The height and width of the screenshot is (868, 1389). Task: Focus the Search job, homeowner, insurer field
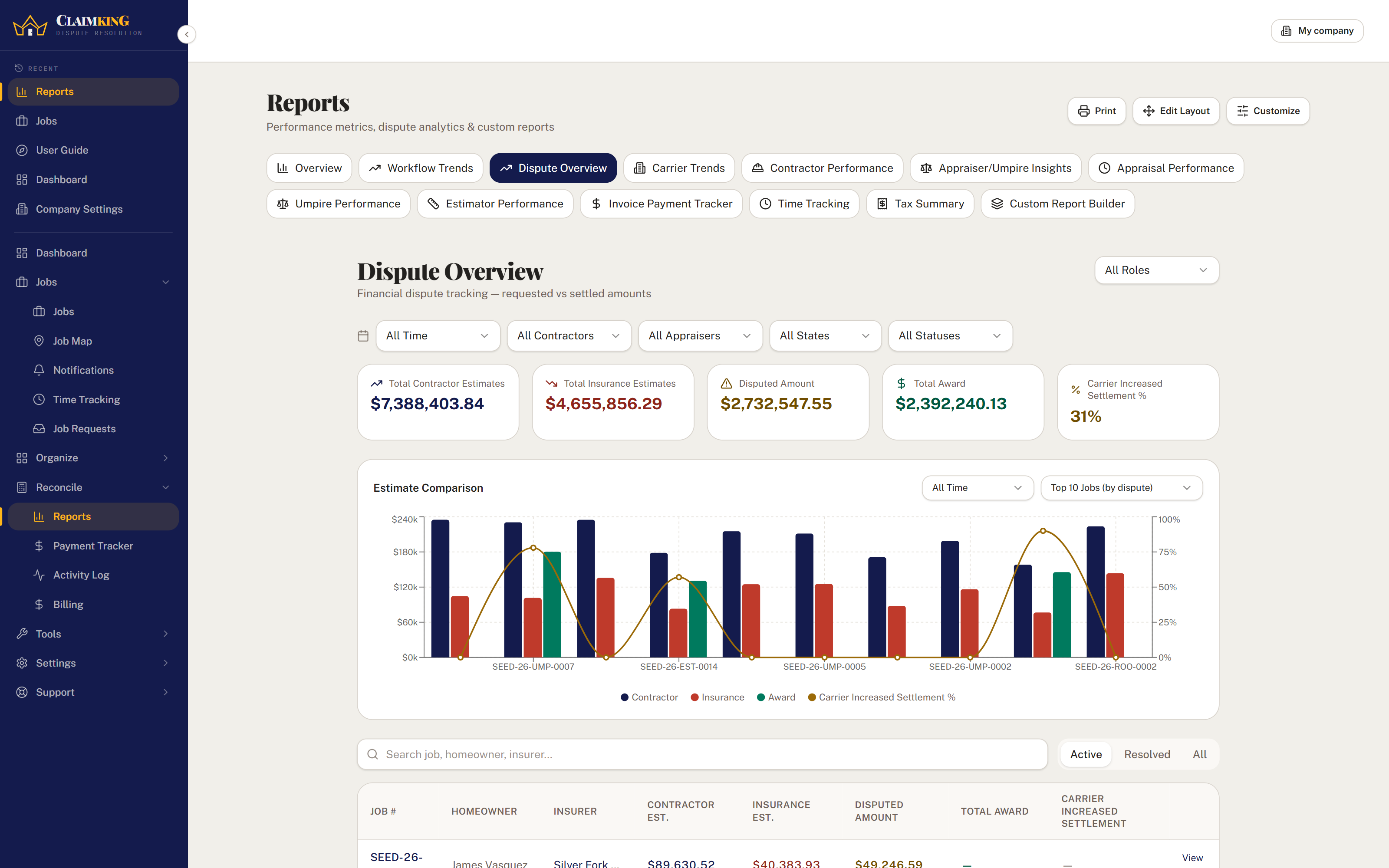pyautogui.click(x=703, y=754)
